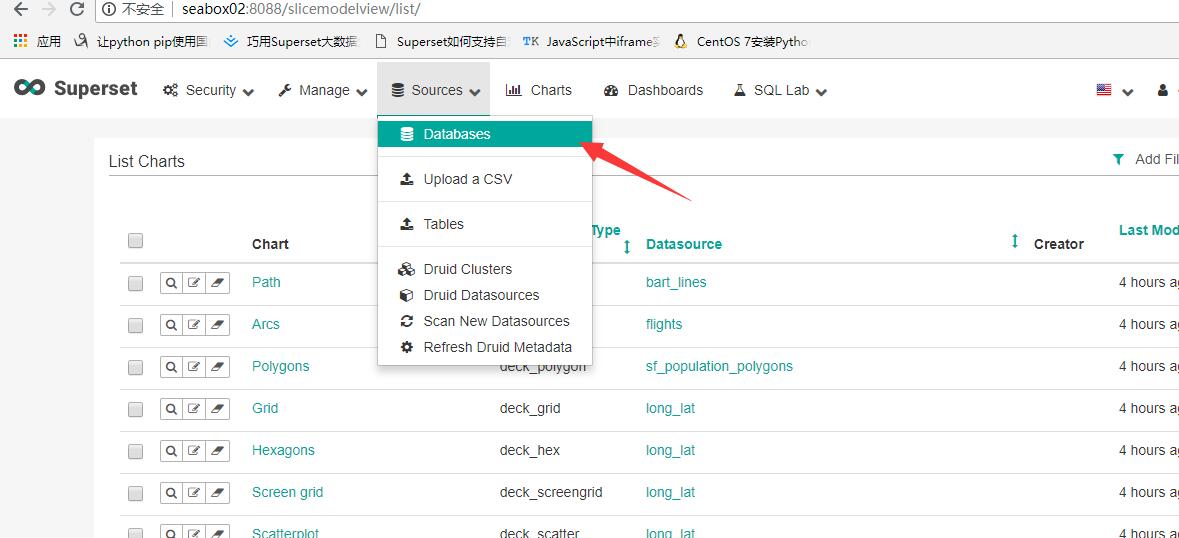Collapse the Sources dropdown menu
The height and width of the screenshot is (538, 1179).
[435, 90]
